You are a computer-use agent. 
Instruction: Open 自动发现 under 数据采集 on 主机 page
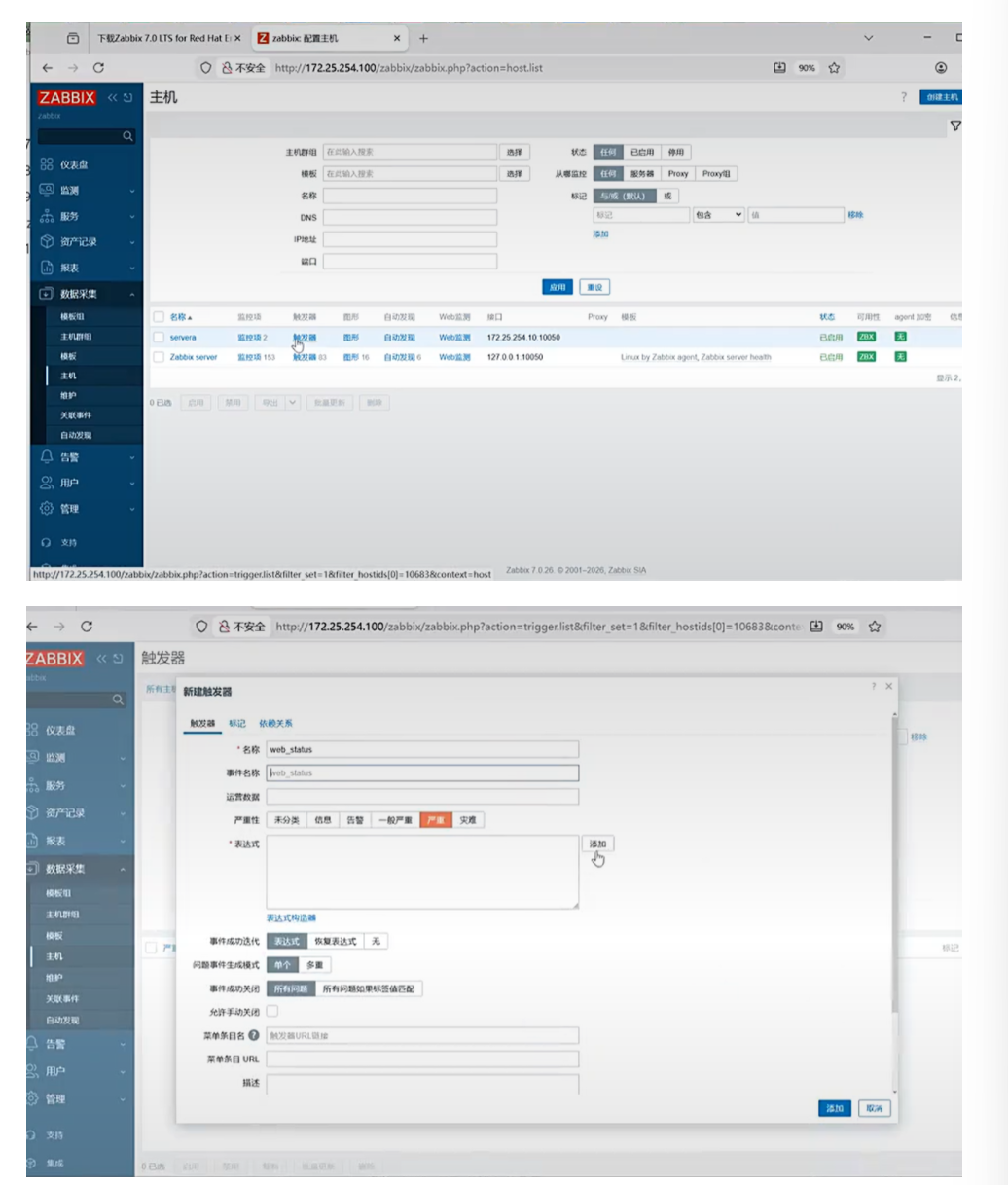click(x=76, y=435)
